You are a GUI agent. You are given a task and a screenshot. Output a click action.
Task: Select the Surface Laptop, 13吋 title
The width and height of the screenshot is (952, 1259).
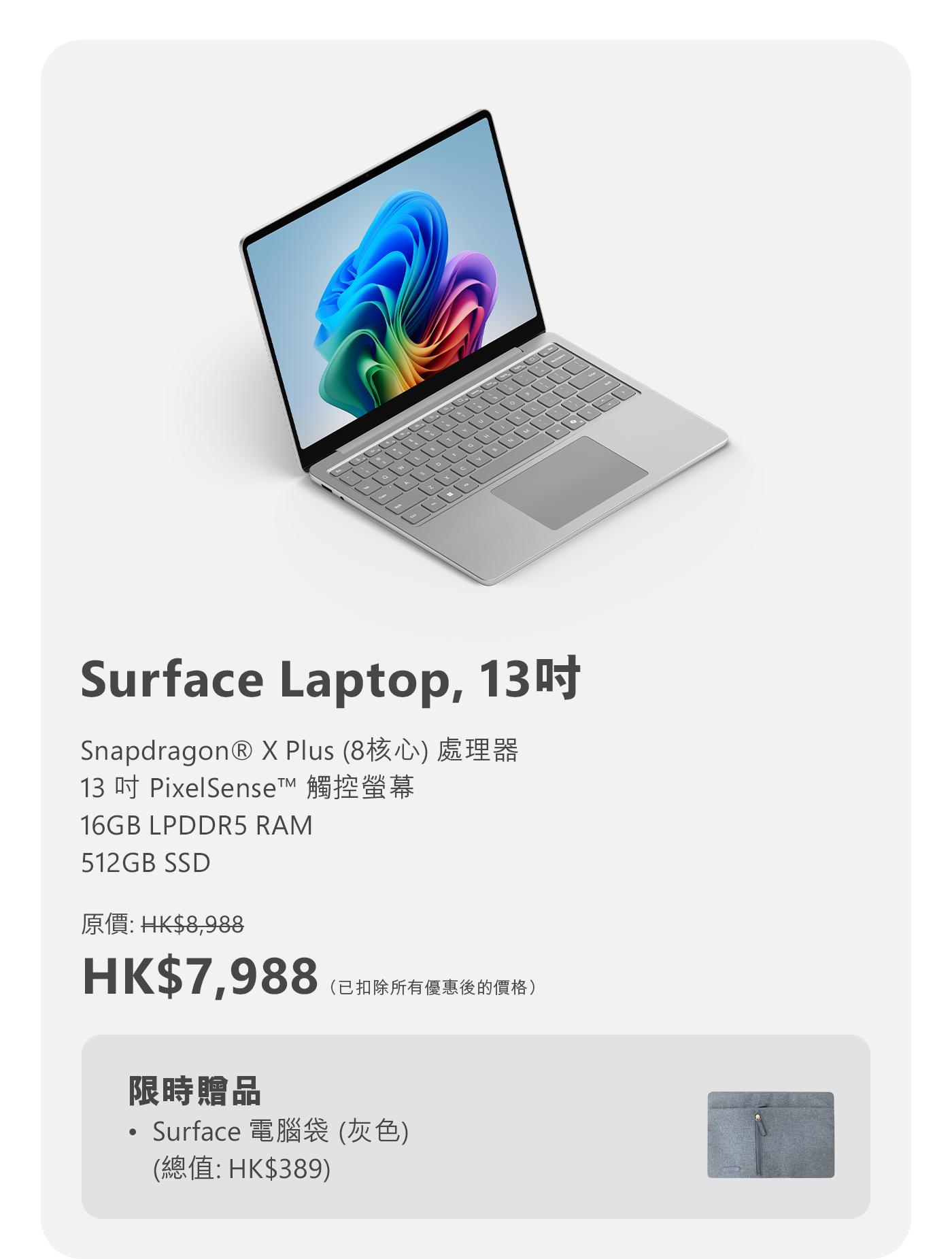(330, 678)
